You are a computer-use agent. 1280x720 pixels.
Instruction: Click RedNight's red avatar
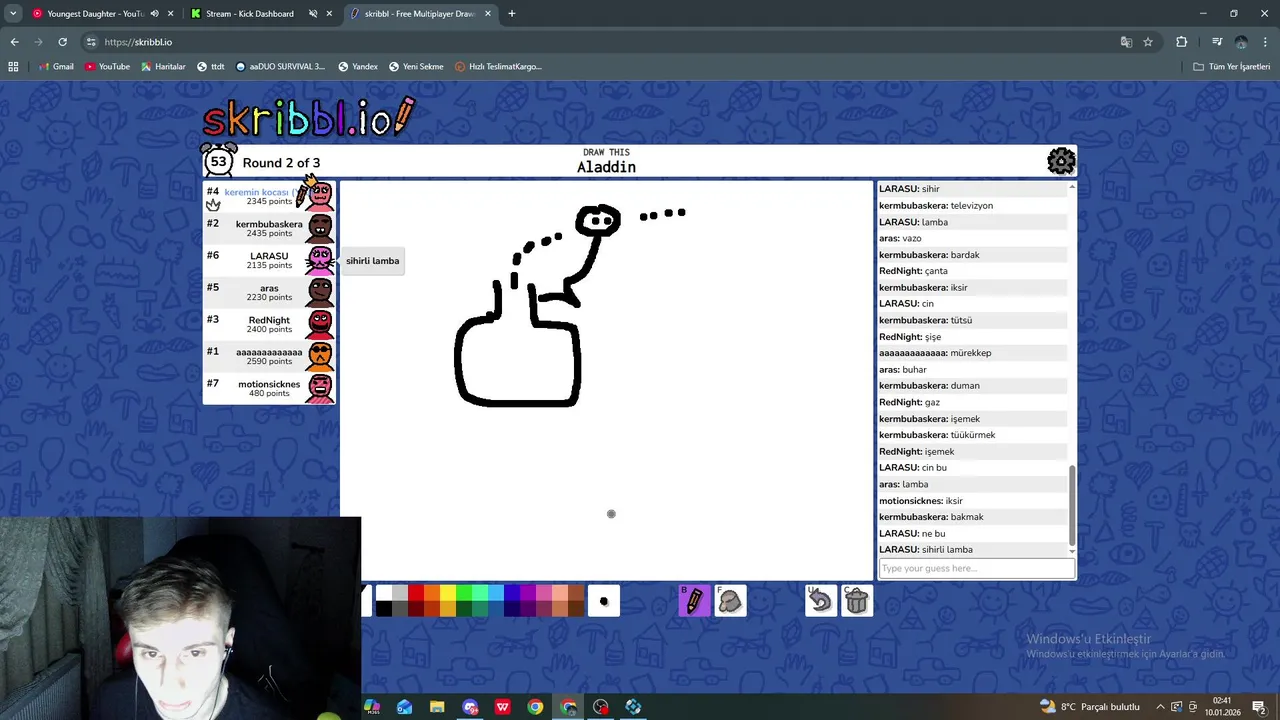point(320,324)
